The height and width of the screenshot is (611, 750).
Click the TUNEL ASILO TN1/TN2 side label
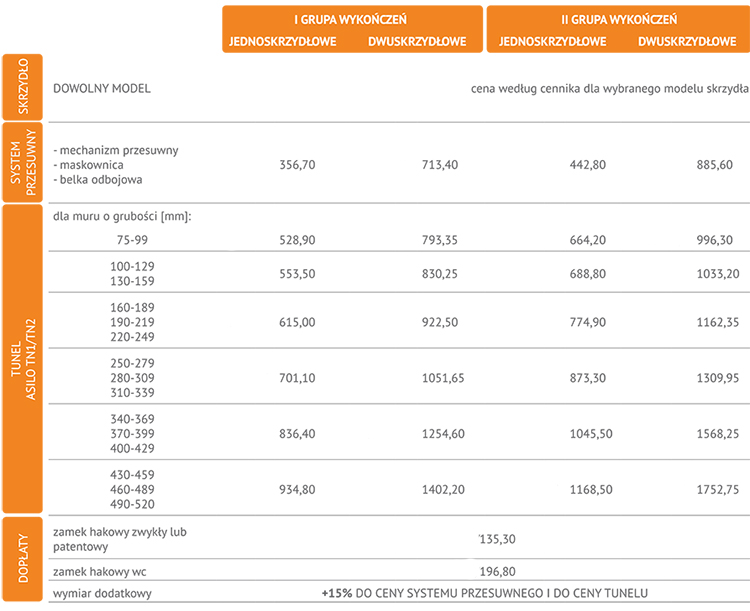(22, 359)
